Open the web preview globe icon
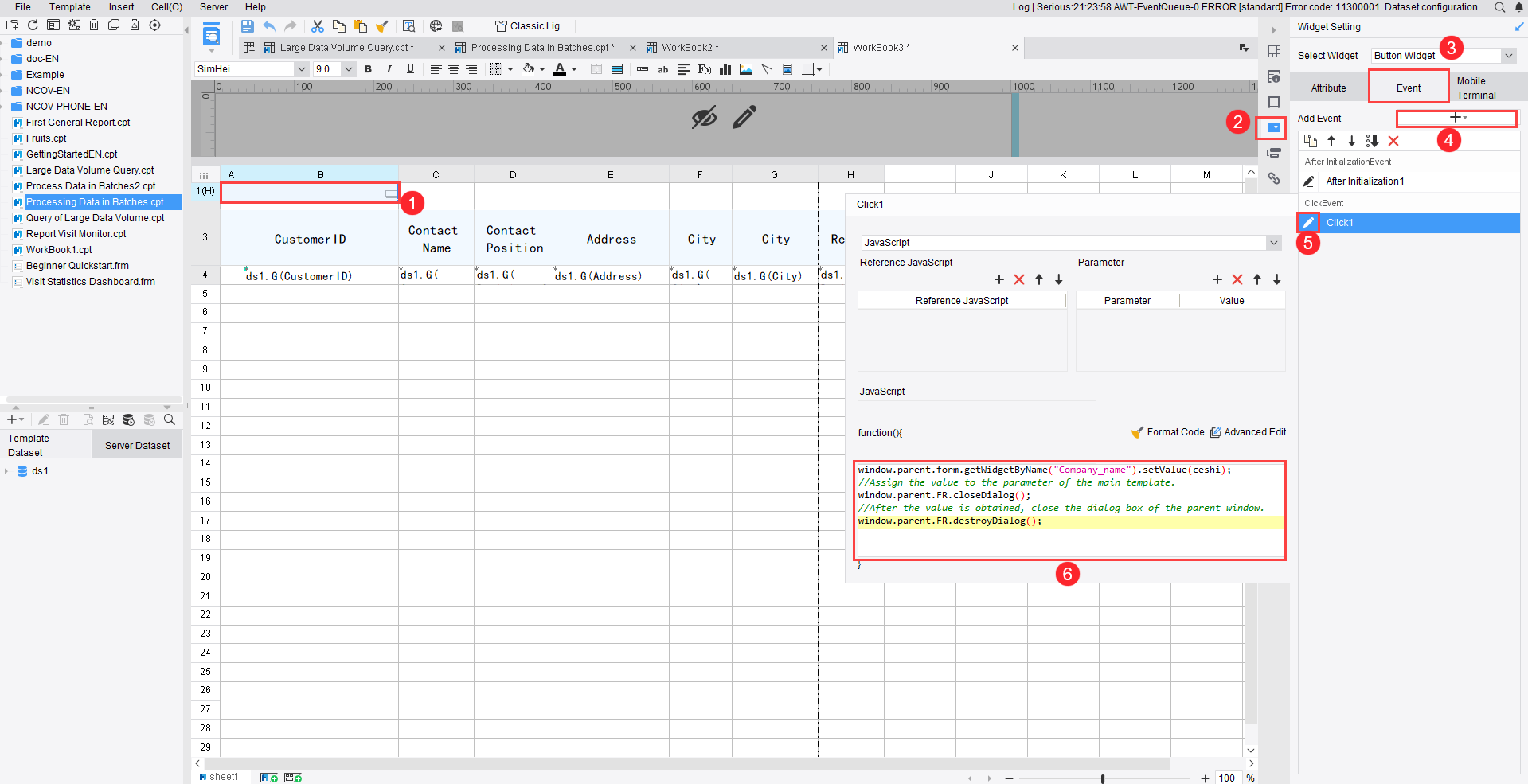This screenshot has width=1528, height=784. 436,26
